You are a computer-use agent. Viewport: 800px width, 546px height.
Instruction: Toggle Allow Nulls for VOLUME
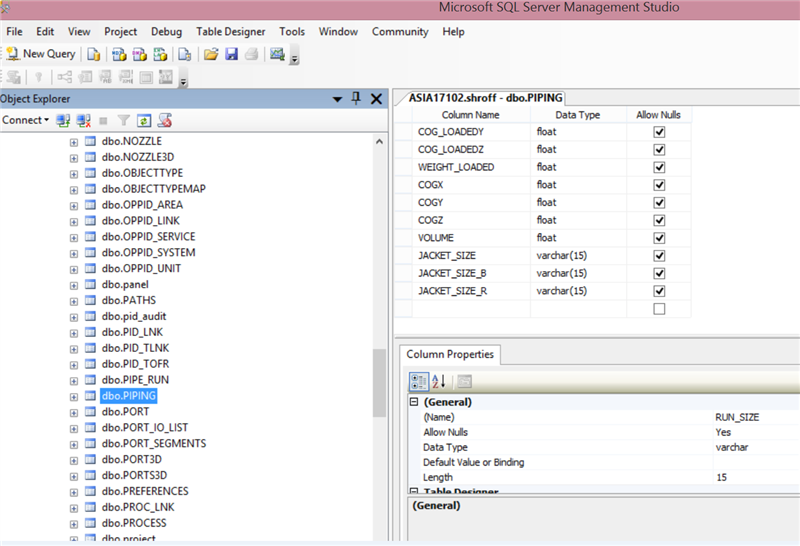tap(659, 238)
